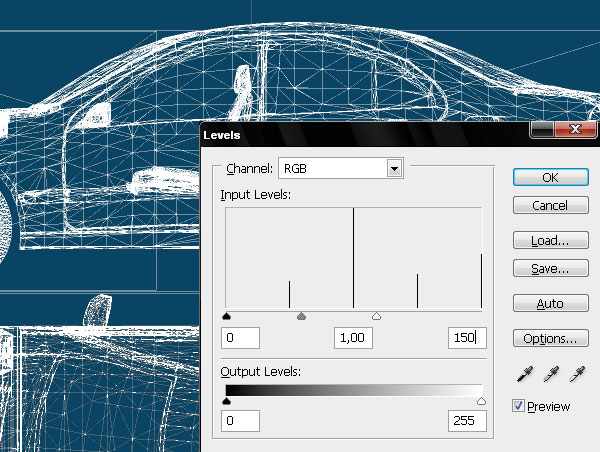
Task: Toggle the Preview checkbox
Action: point(518,406)
